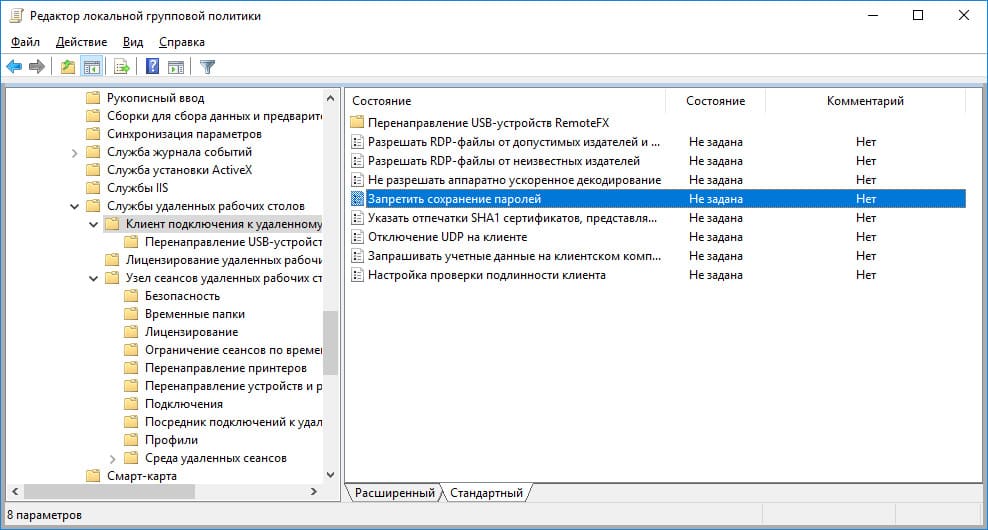The height and width of the screenshot is (530, 988).
Task: Click the Up one level folder icon
Action: (67, 67)
